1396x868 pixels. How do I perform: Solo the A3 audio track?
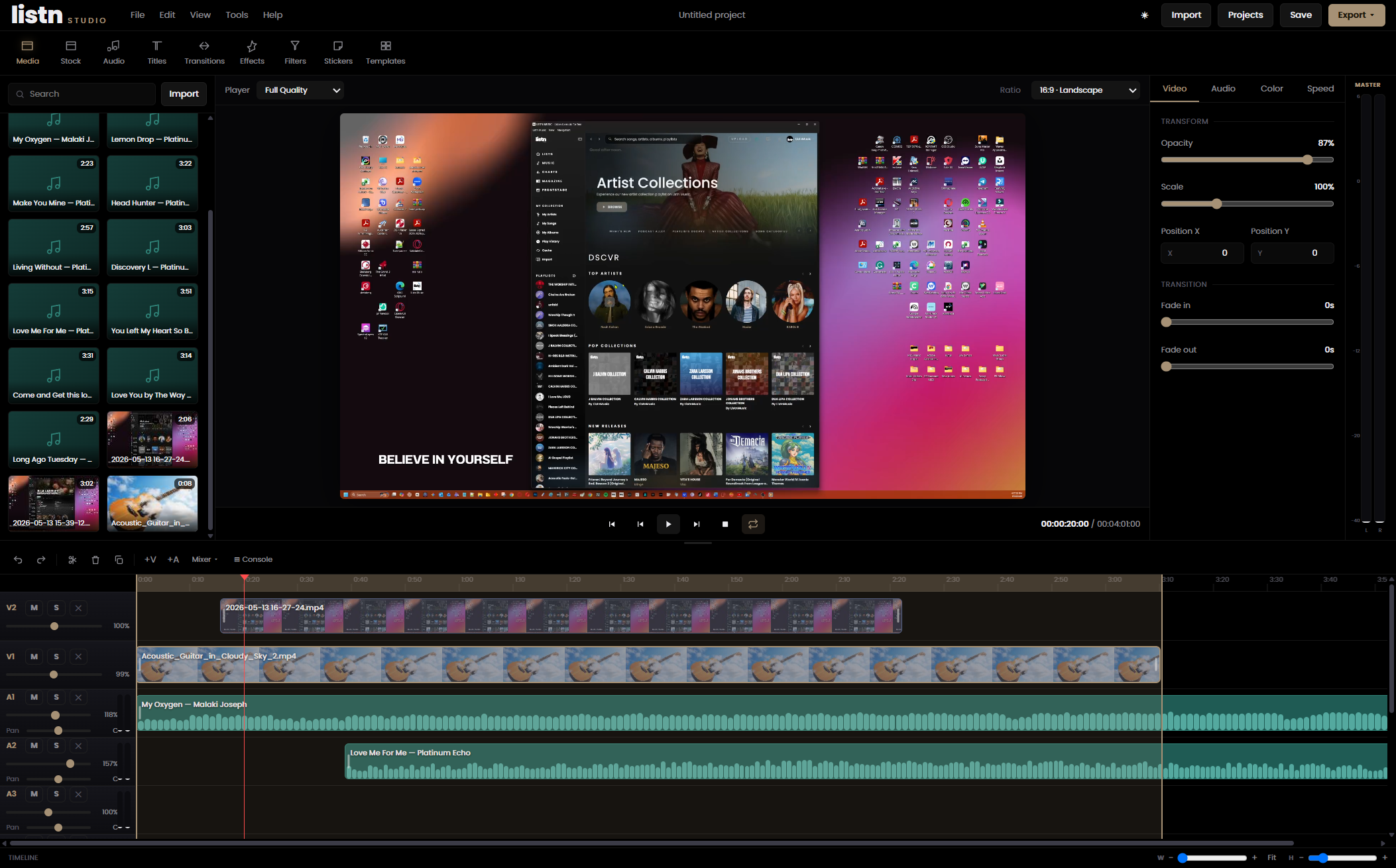click(56, 794)
